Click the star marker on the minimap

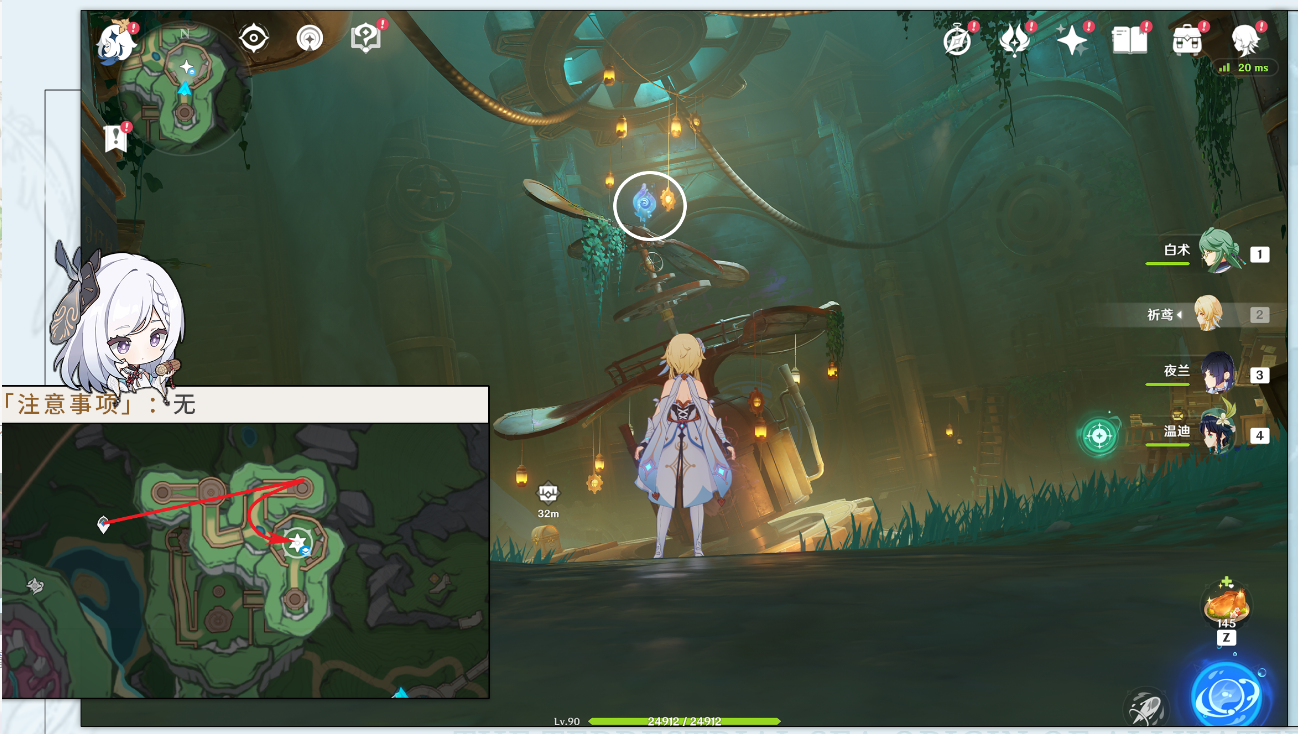(186, 67)
